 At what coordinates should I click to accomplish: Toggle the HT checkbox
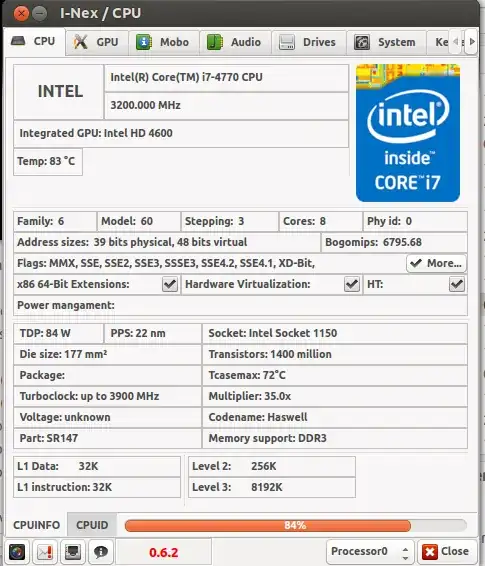pyautogui.click(x=456, y=284)
